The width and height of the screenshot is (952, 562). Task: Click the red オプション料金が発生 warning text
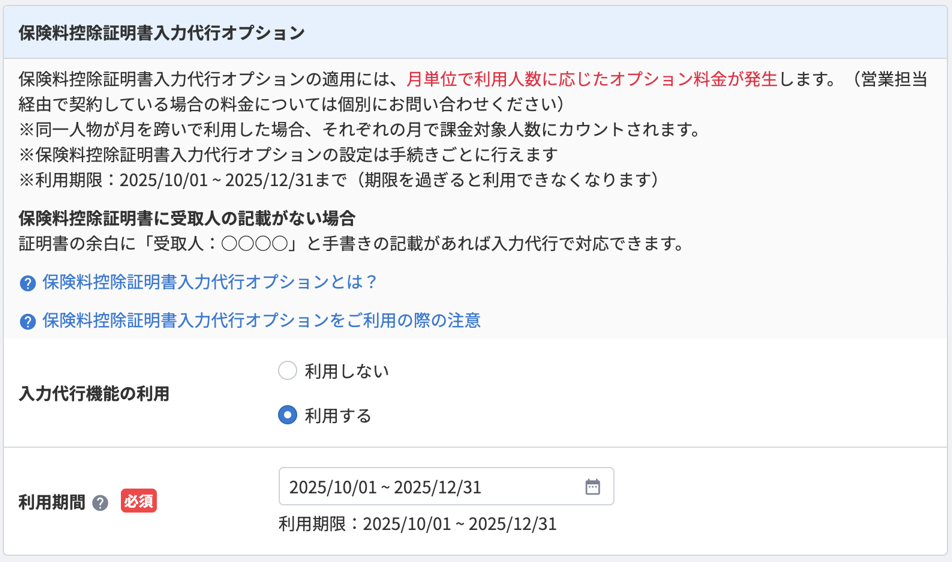[x=592, y=79]
